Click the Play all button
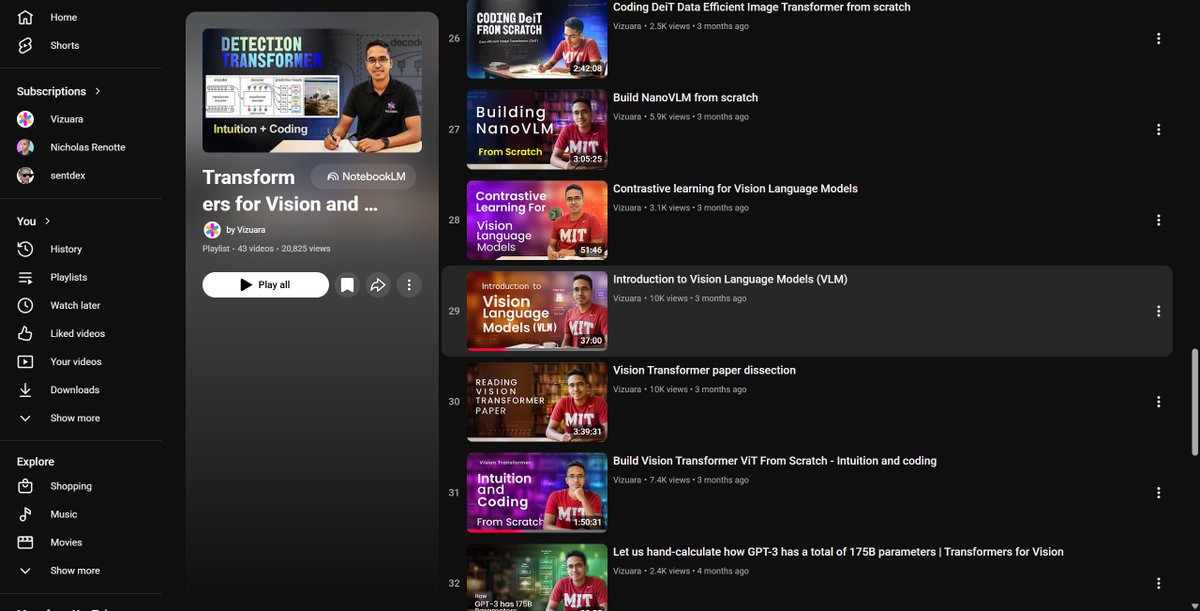 (x=265, y=285)
